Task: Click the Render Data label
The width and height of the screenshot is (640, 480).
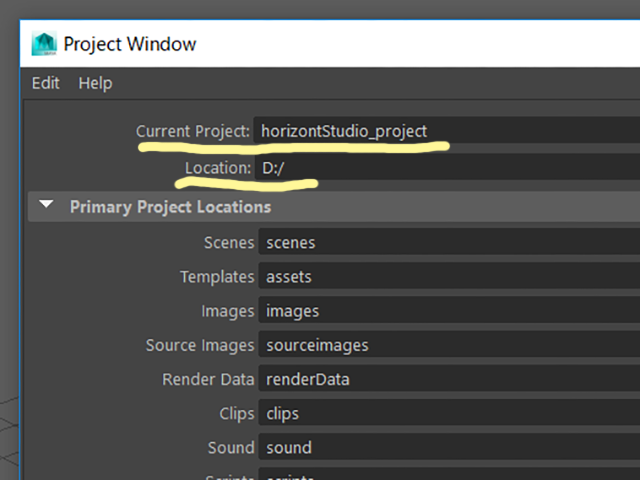Action: point(208,379)
